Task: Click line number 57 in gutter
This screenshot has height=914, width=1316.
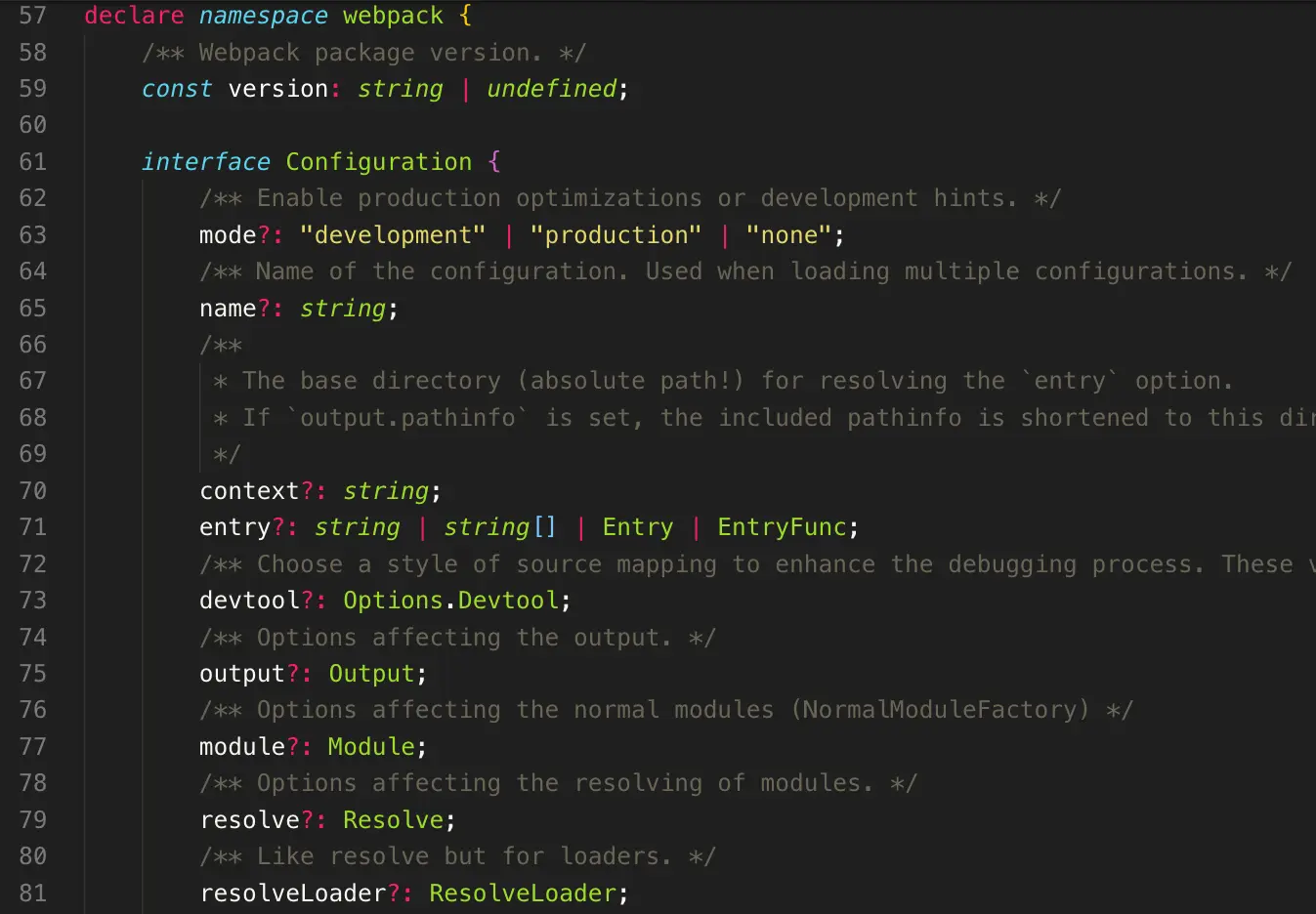Action: click(x=33, y=16)
